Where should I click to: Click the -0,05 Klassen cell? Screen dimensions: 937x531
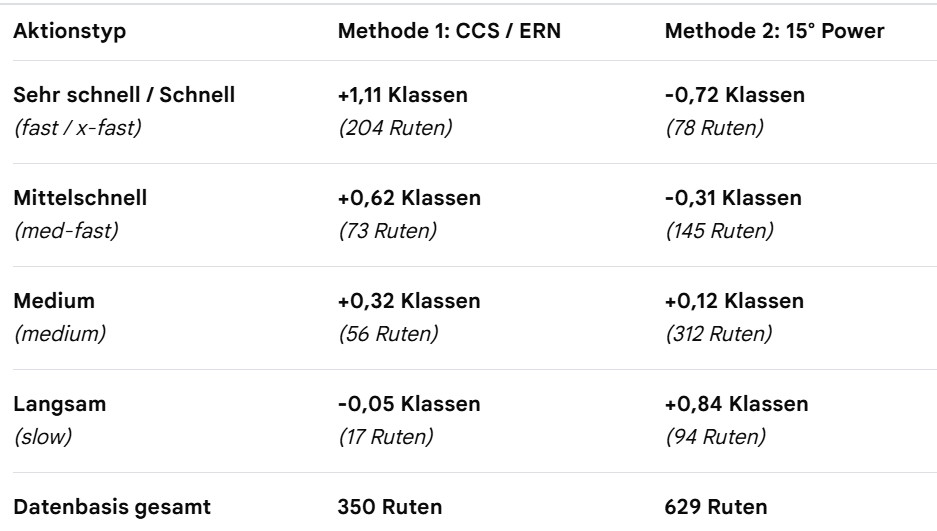(409, 404)
